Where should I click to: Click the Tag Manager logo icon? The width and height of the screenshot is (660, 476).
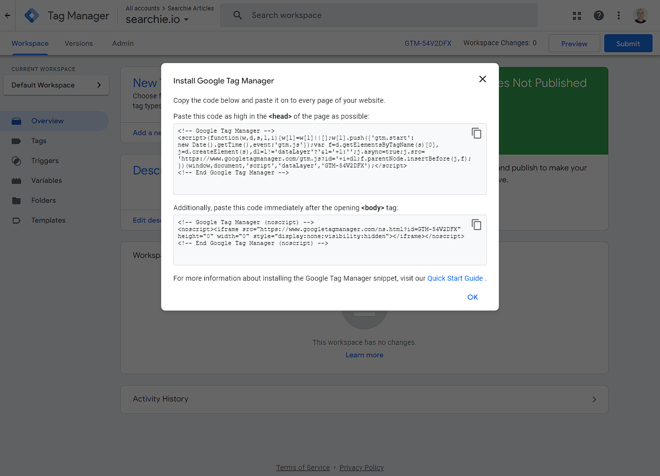[x=32, y=16]
